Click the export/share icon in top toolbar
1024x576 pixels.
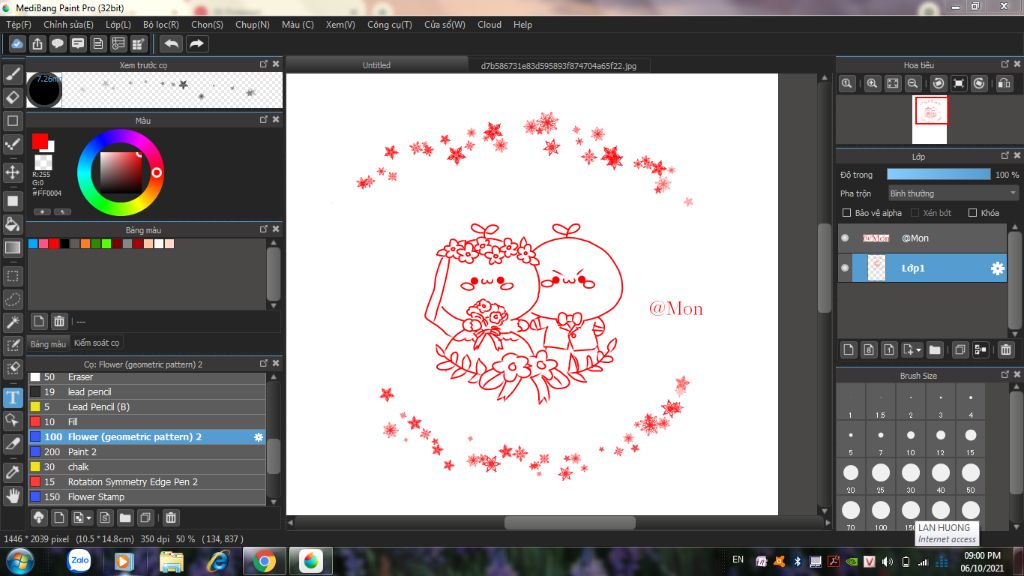pos(37,44)
